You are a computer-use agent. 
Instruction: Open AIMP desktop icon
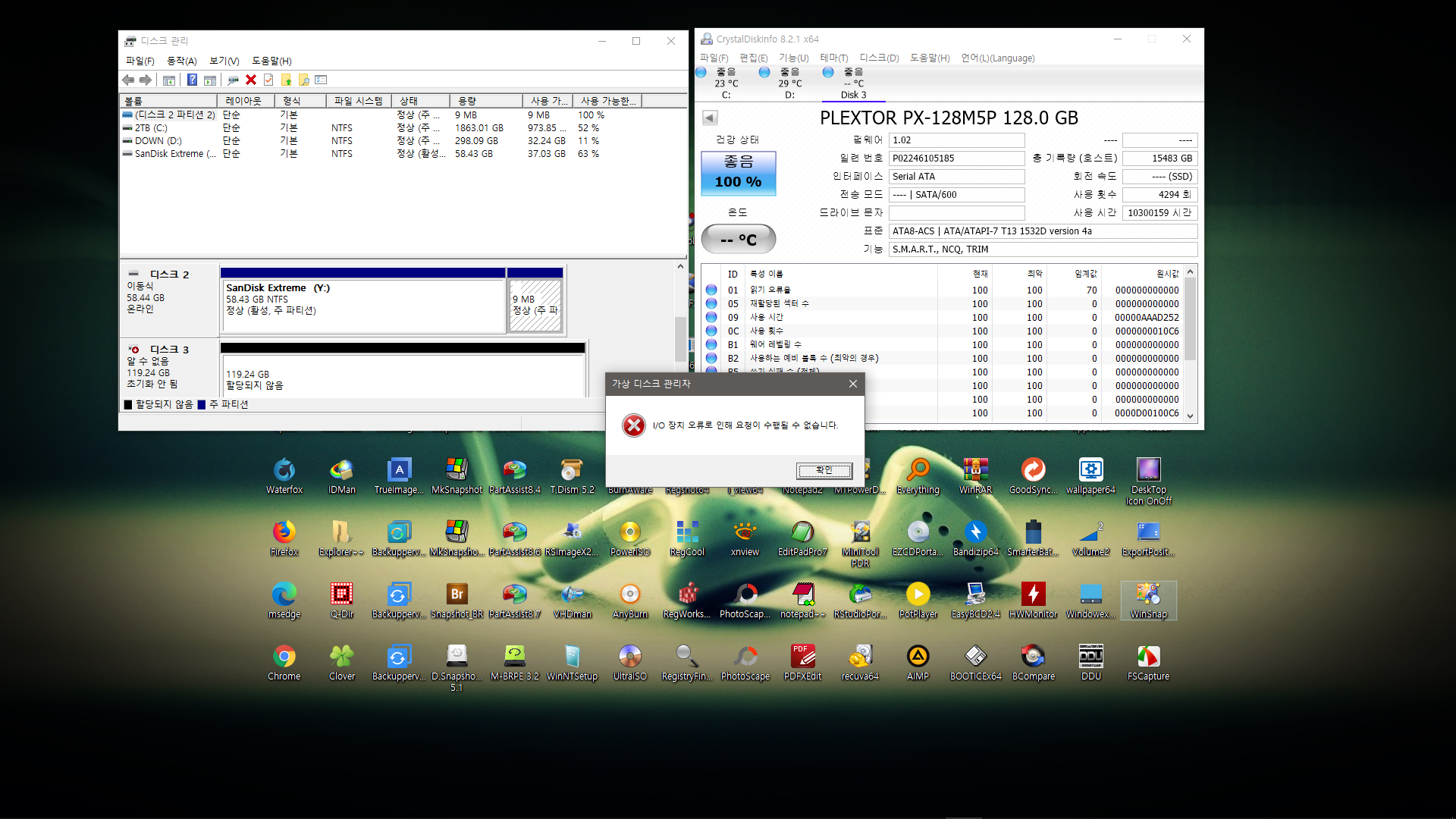918,663
